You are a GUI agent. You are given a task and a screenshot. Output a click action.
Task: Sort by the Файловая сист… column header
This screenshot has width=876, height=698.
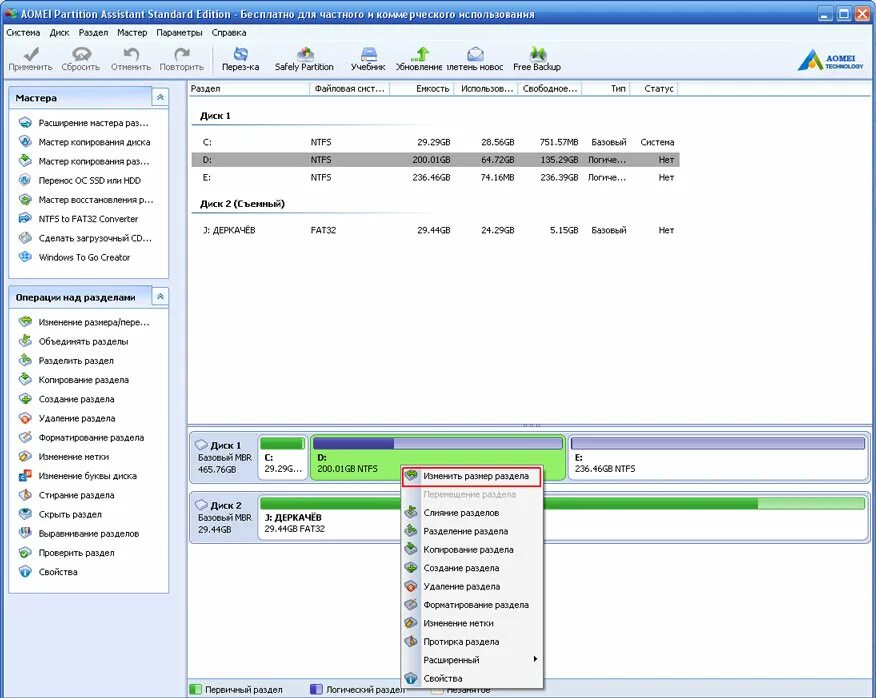point(350,89)
